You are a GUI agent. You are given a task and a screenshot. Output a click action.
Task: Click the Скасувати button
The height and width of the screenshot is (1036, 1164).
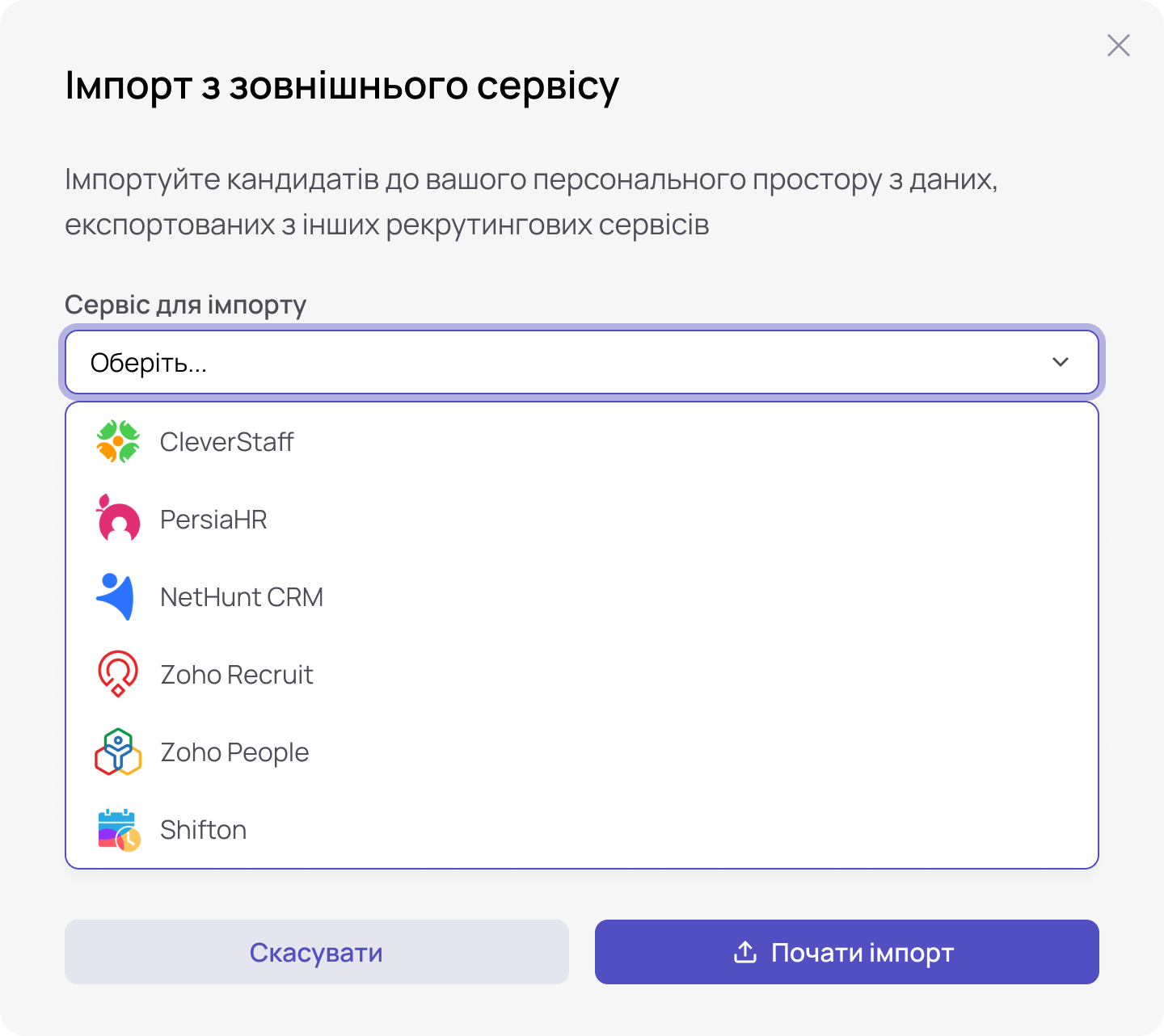tap(317, 952)
